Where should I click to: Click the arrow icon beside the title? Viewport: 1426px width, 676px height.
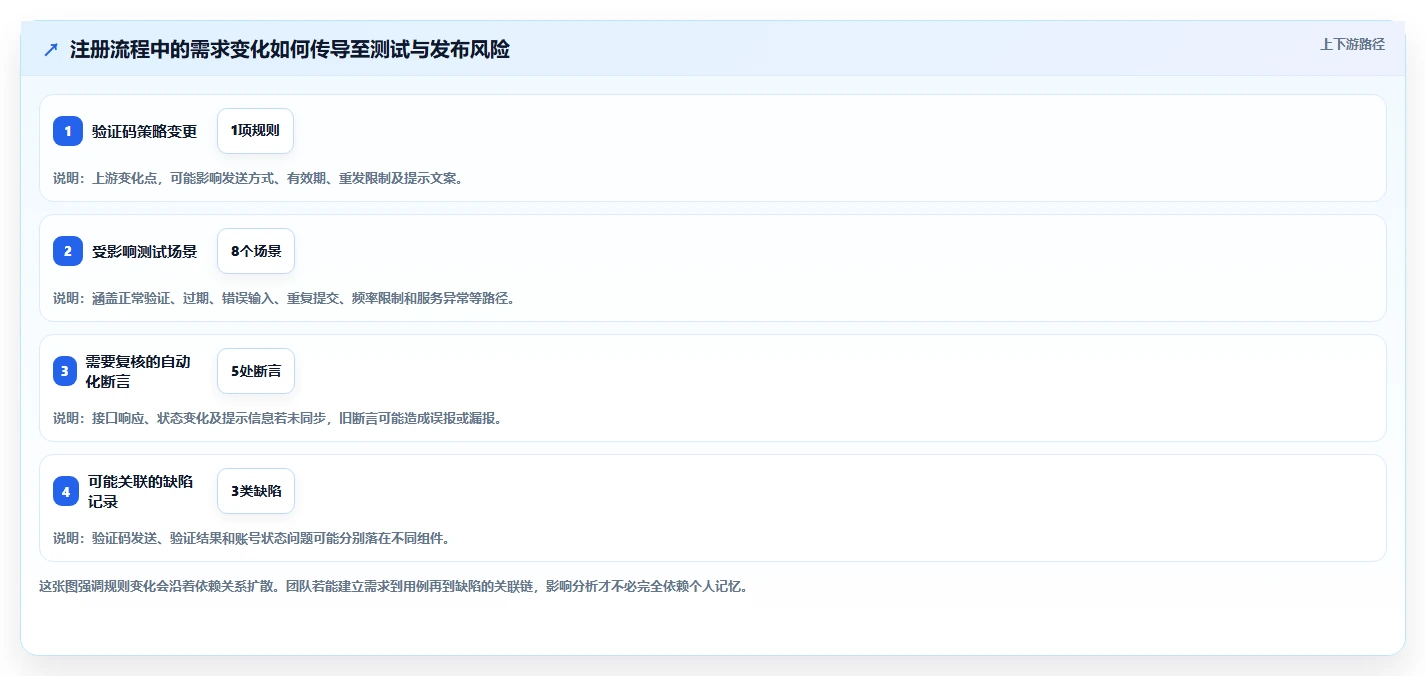(x=51, y=50)
